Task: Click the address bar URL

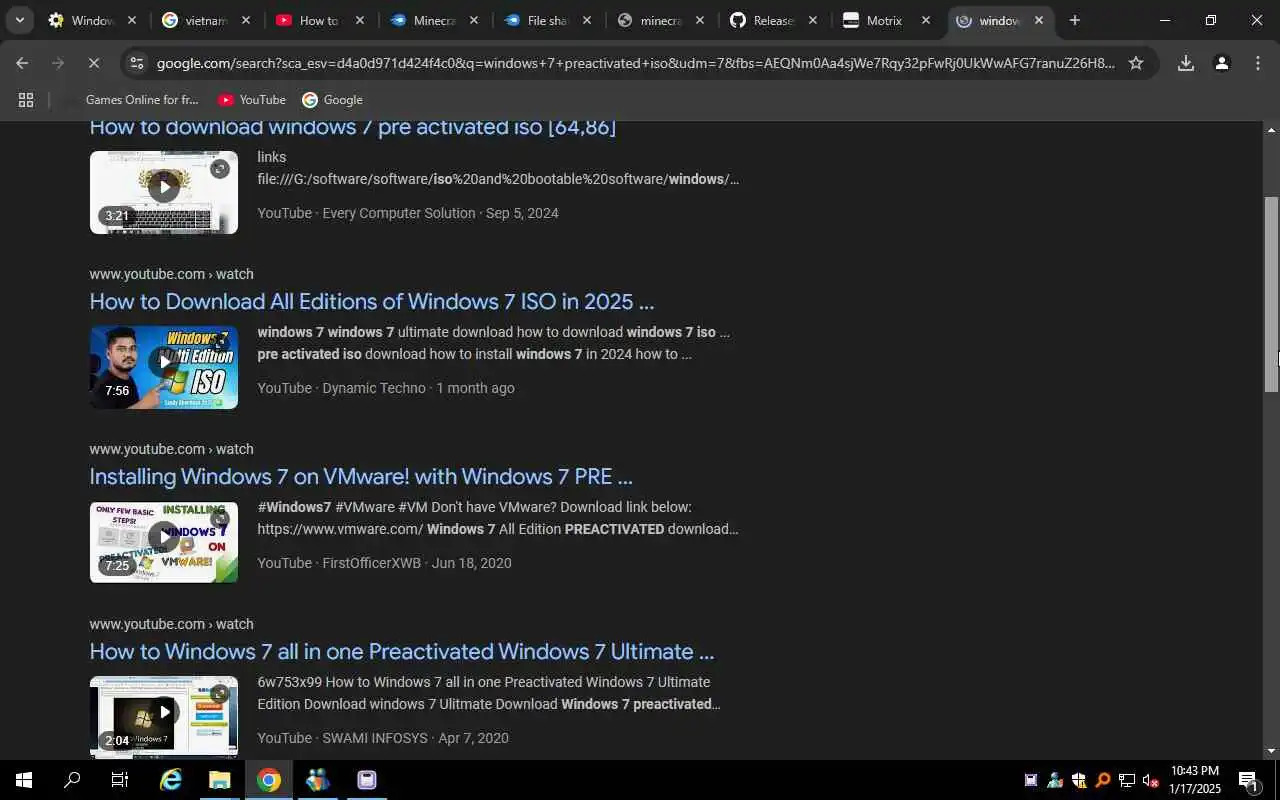Action: [x=635, y=63]
